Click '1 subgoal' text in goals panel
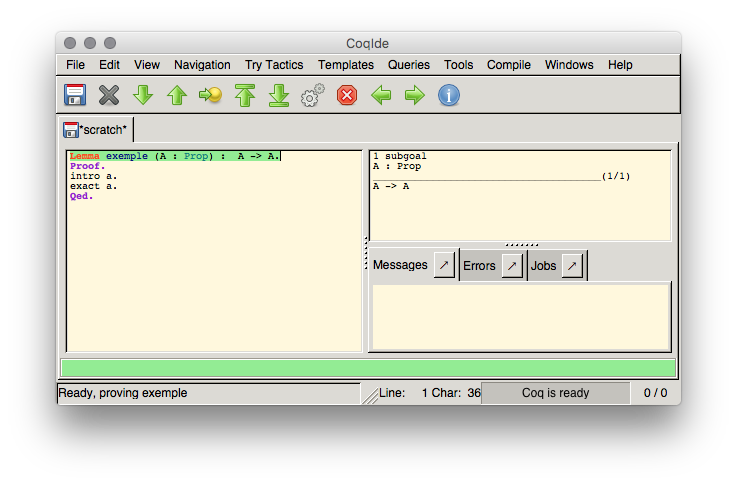Viewport: 737px width, 485px height. pyautogui.click(x=400, y=156)
